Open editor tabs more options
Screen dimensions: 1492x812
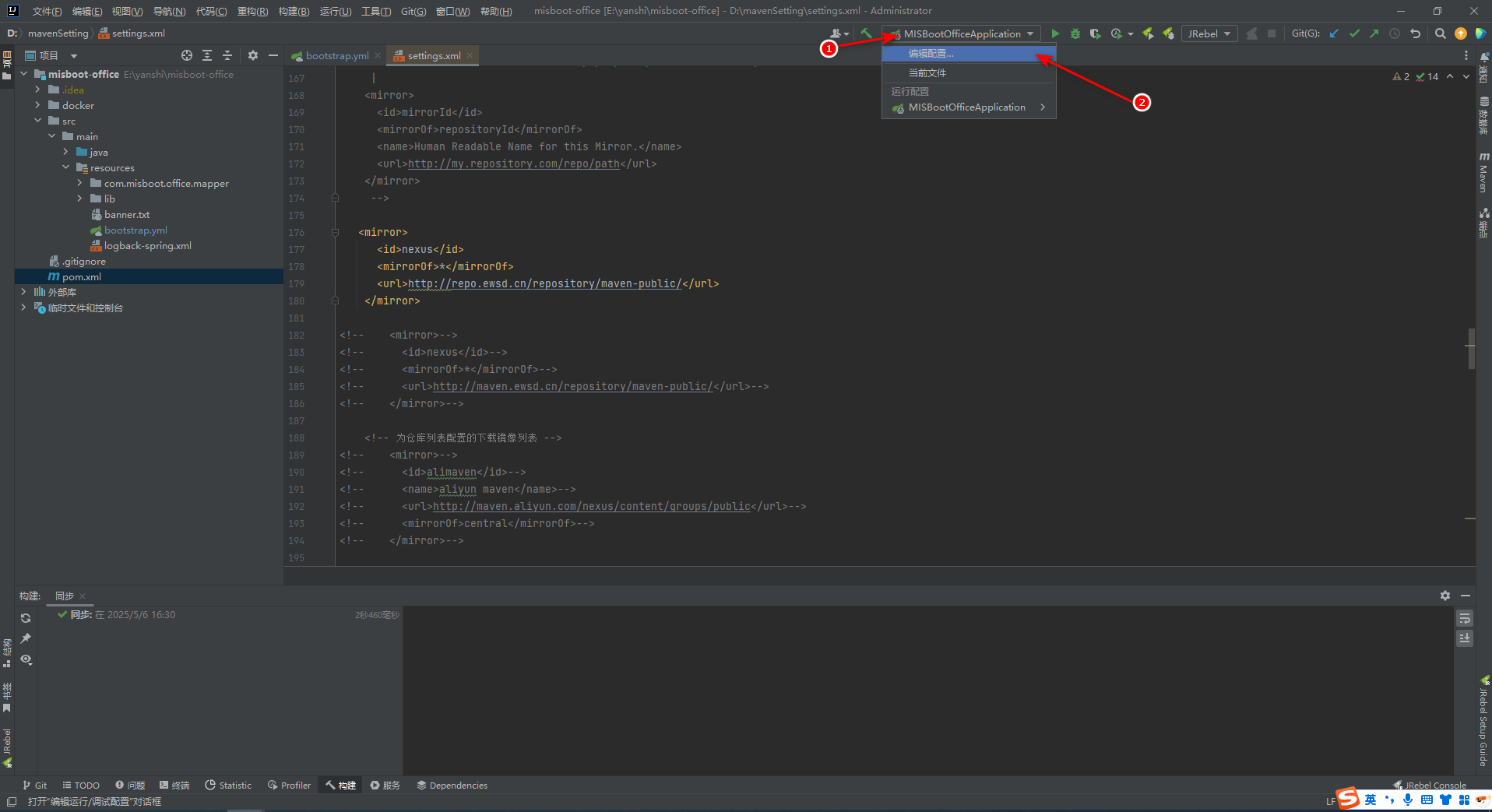[1466, 55]
